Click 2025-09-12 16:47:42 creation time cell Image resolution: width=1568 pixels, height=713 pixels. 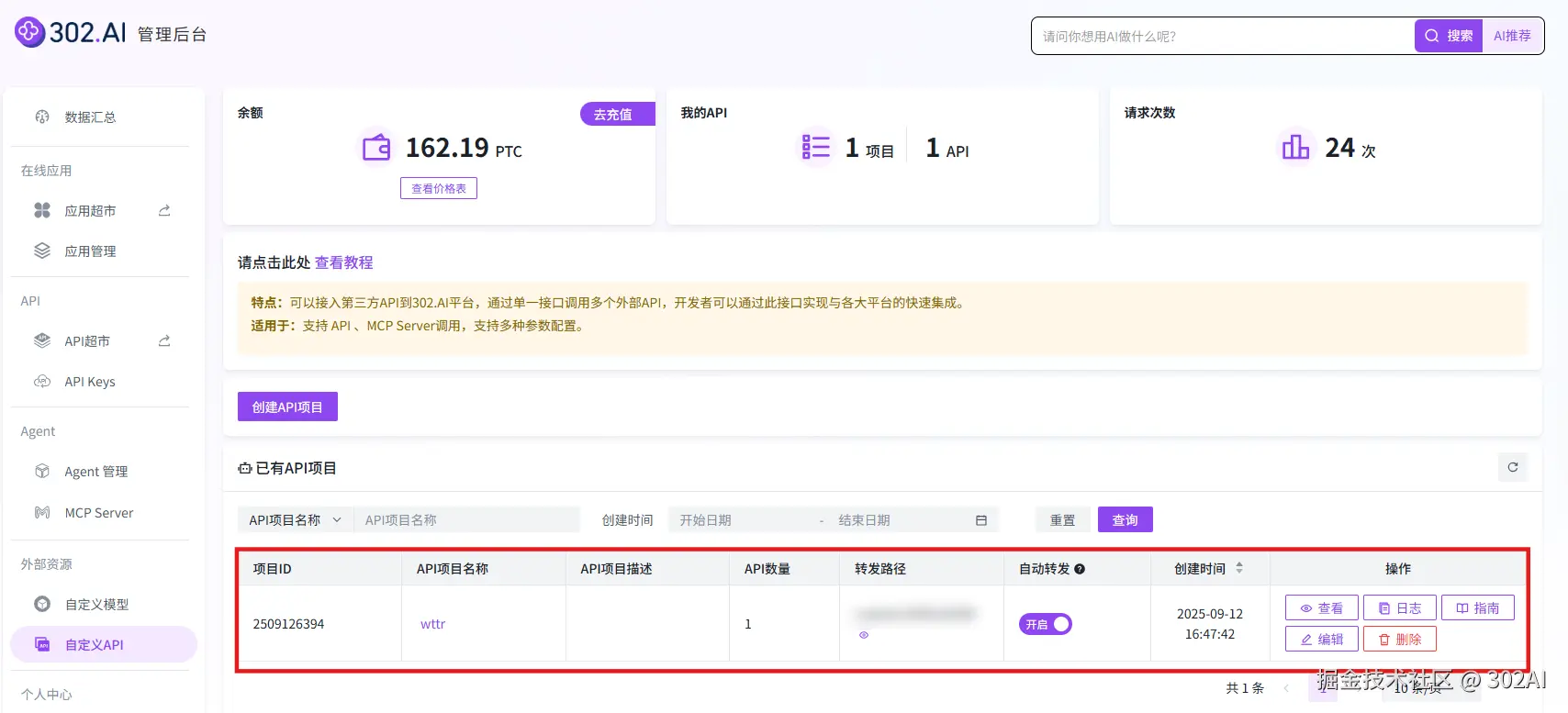1210,624
